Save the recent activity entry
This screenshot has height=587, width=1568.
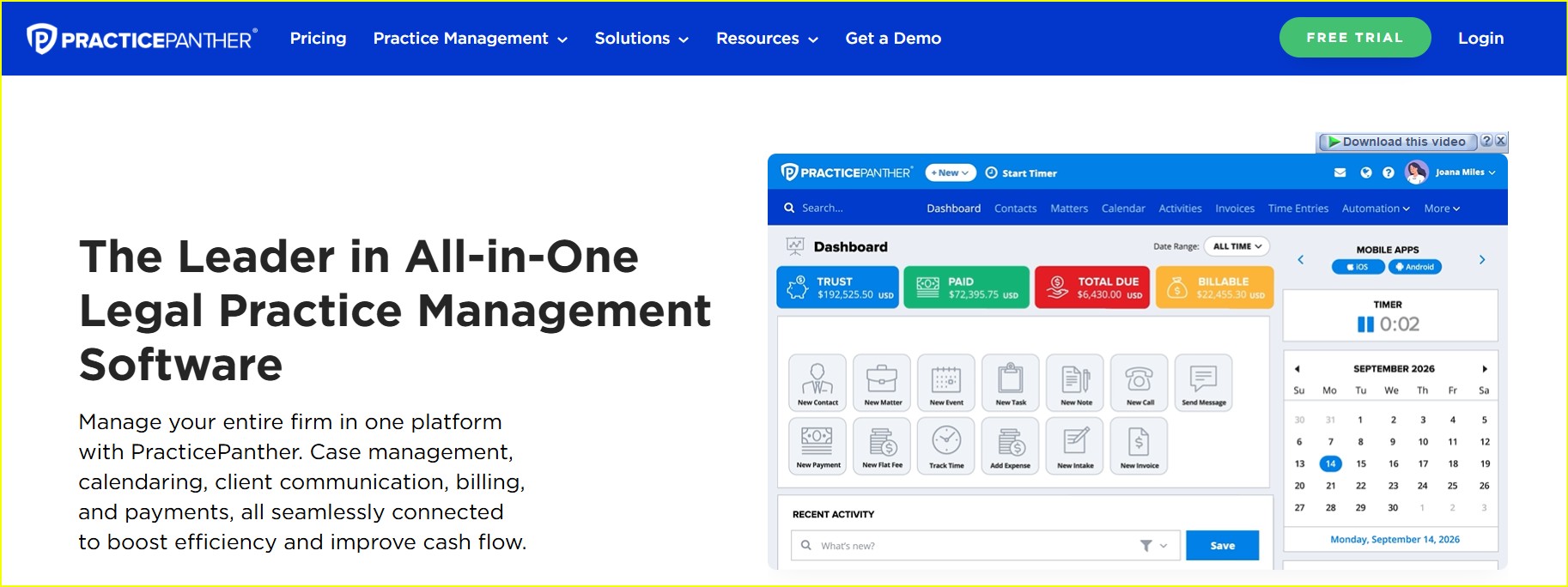coord(1222,545)
